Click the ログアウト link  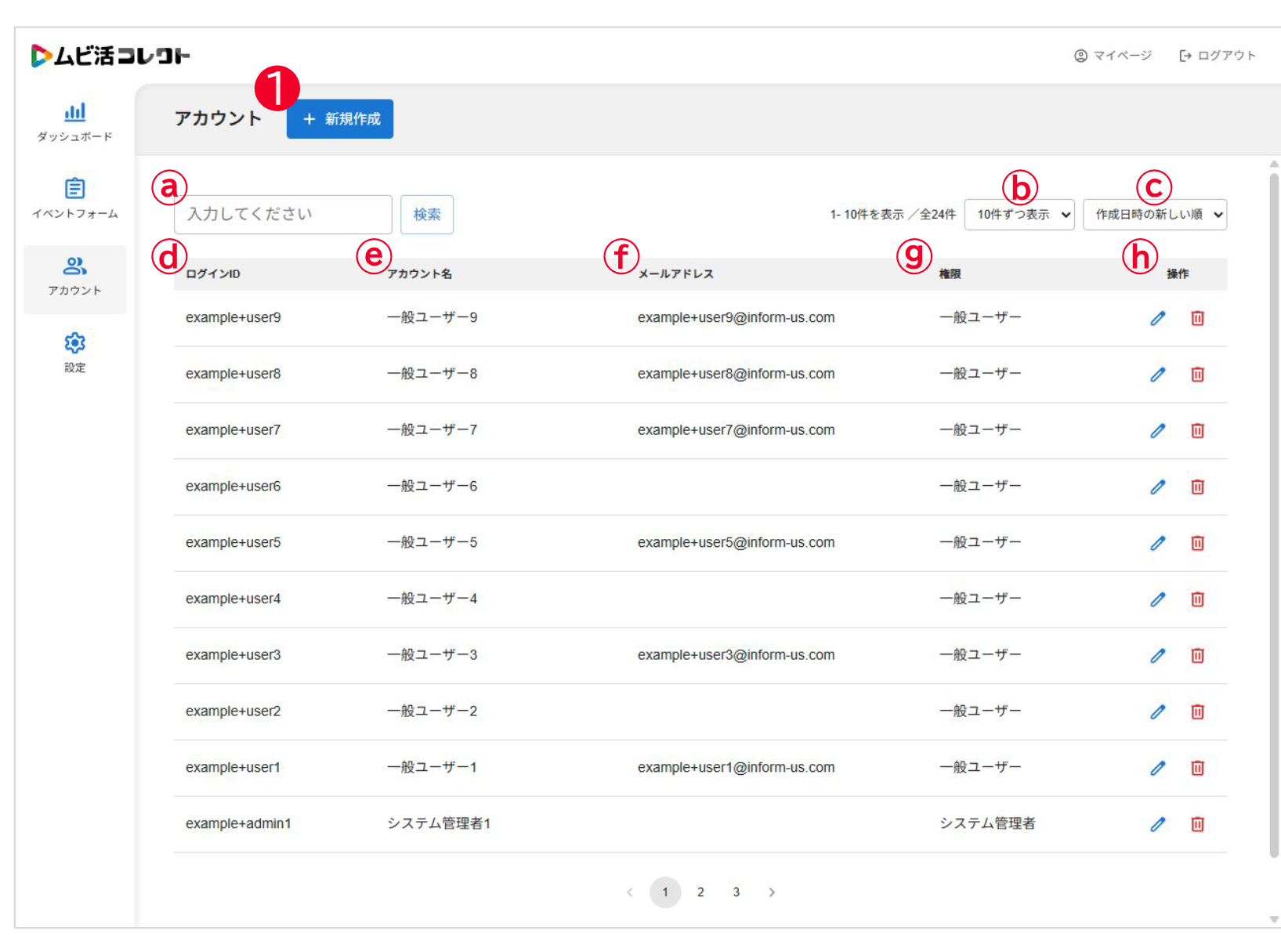pos(1218,56)
